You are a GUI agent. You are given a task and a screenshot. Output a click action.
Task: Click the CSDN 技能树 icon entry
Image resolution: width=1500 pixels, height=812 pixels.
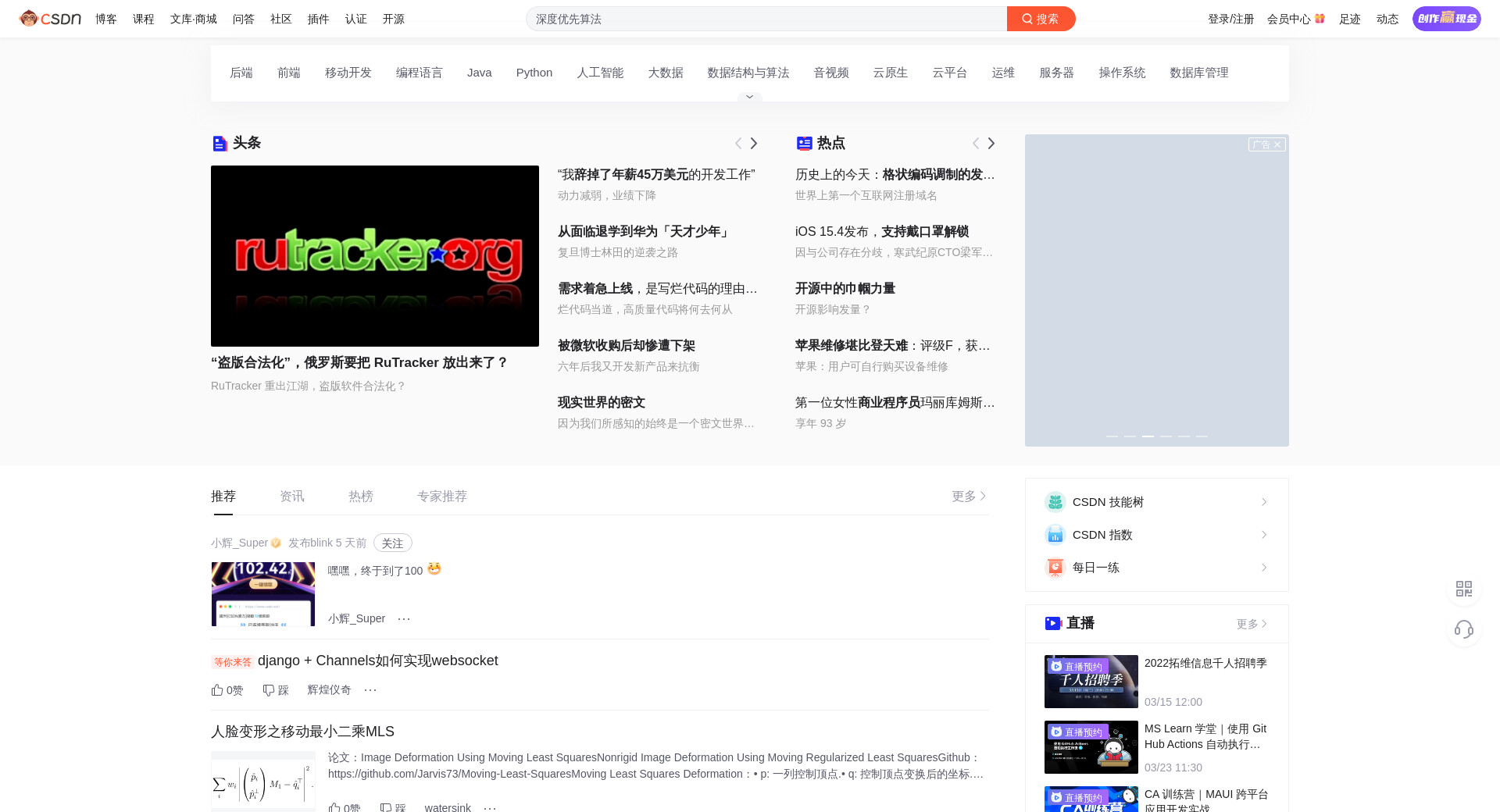coord(1055,502)
